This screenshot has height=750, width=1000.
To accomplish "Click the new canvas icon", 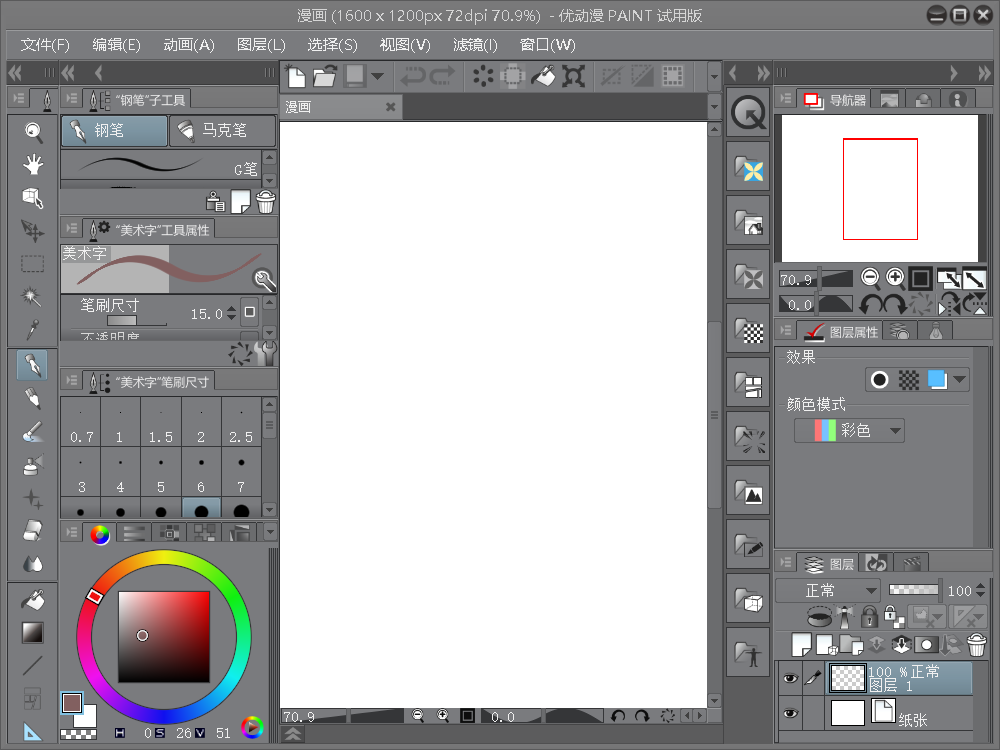I will (296, 75).
